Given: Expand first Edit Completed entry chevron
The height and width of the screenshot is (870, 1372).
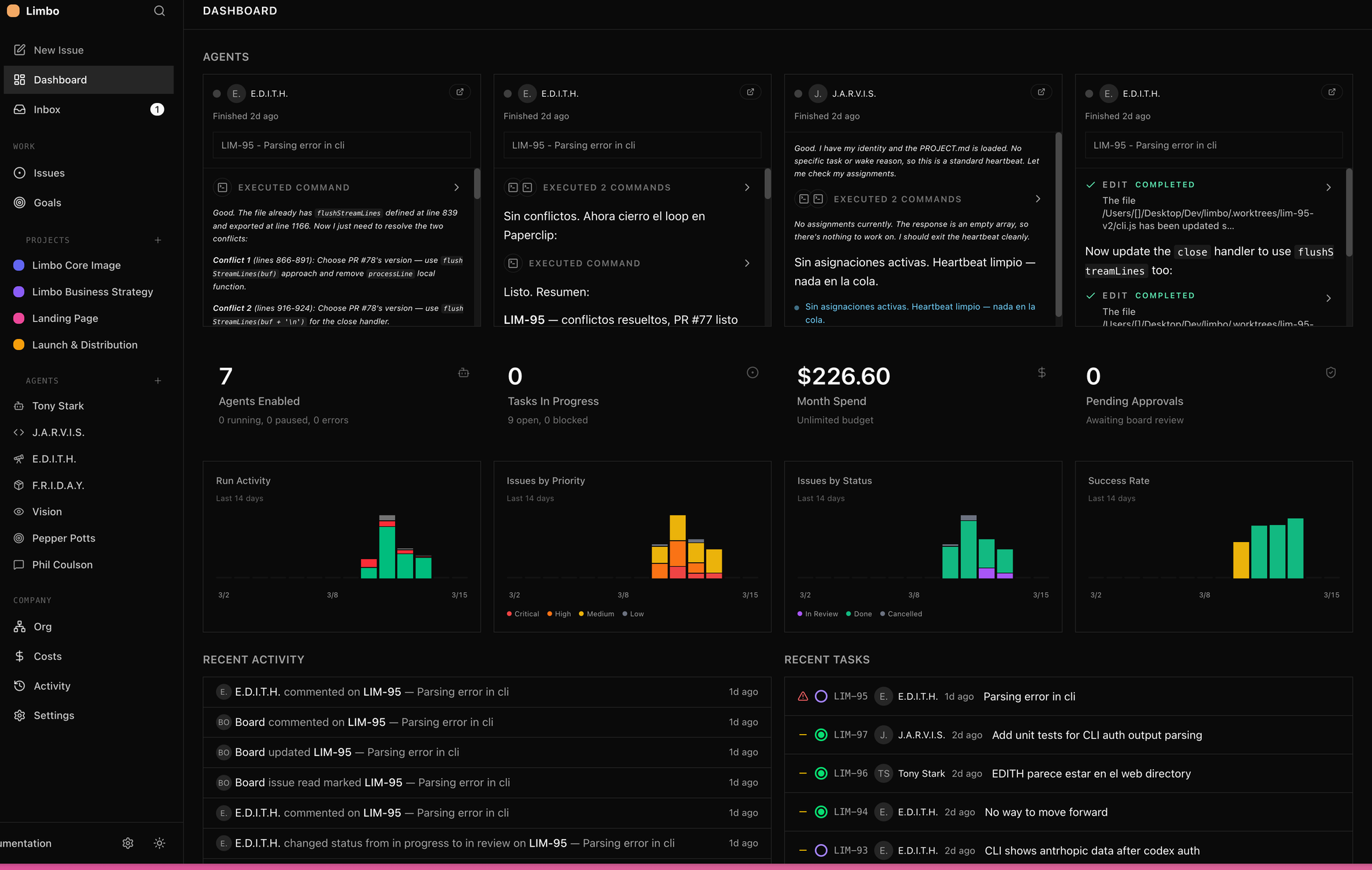Looking at the screenshot, I should (1328, 187).
